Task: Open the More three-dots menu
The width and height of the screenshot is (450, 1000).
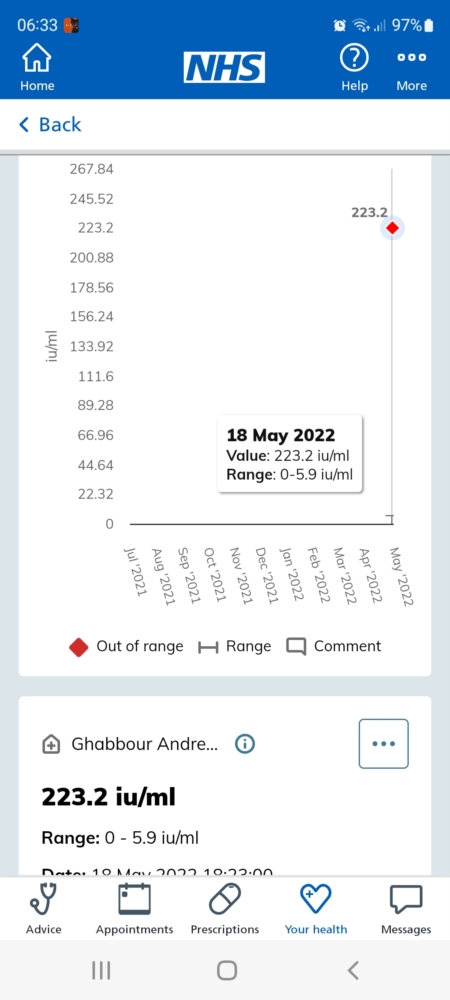Action: [x=411, y=57]
